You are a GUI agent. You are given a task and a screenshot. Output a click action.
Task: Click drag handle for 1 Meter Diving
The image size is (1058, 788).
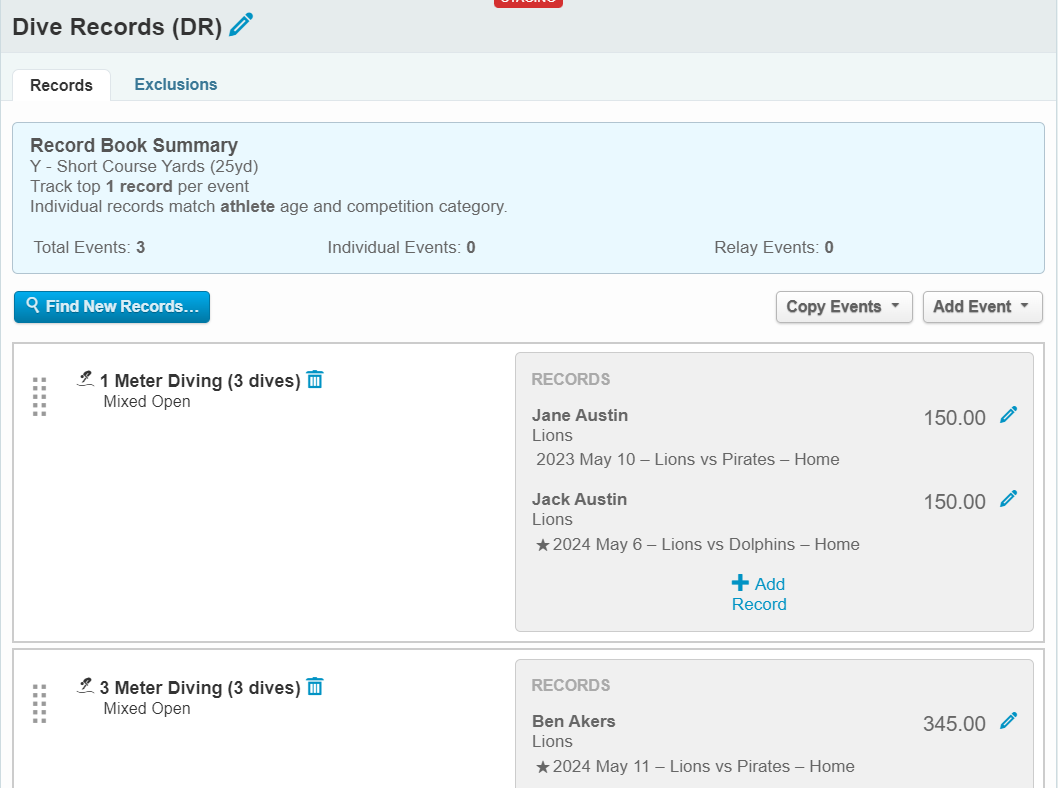(x=40, y=396)
